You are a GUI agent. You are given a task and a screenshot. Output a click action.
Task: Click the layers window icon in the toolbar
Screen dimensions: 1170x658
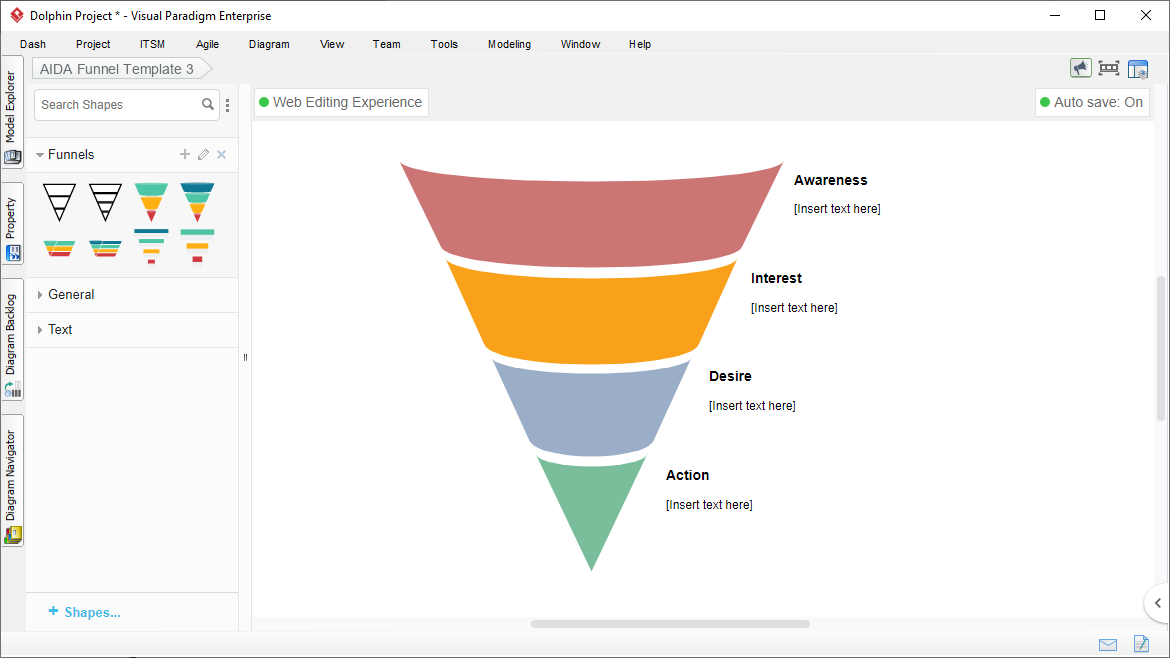coord(1138,68)
